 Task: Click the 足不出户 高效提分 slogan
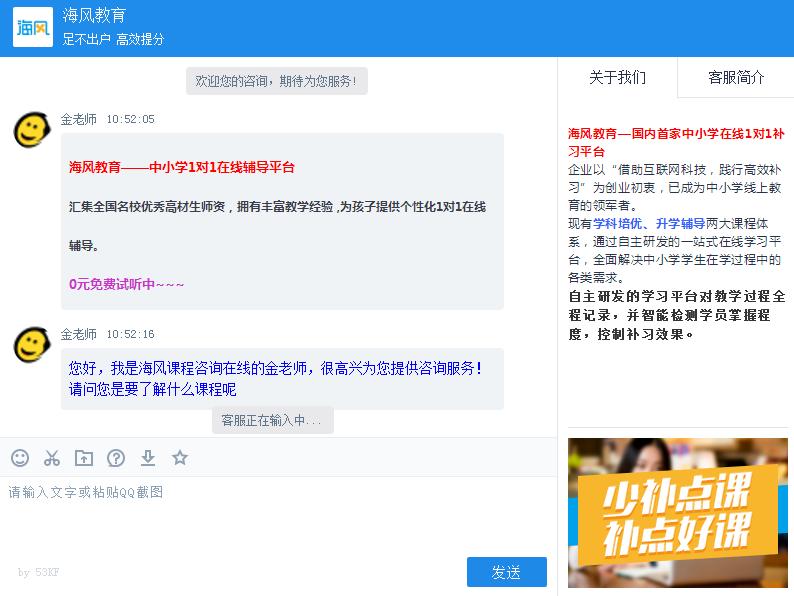tap(113, 39)
